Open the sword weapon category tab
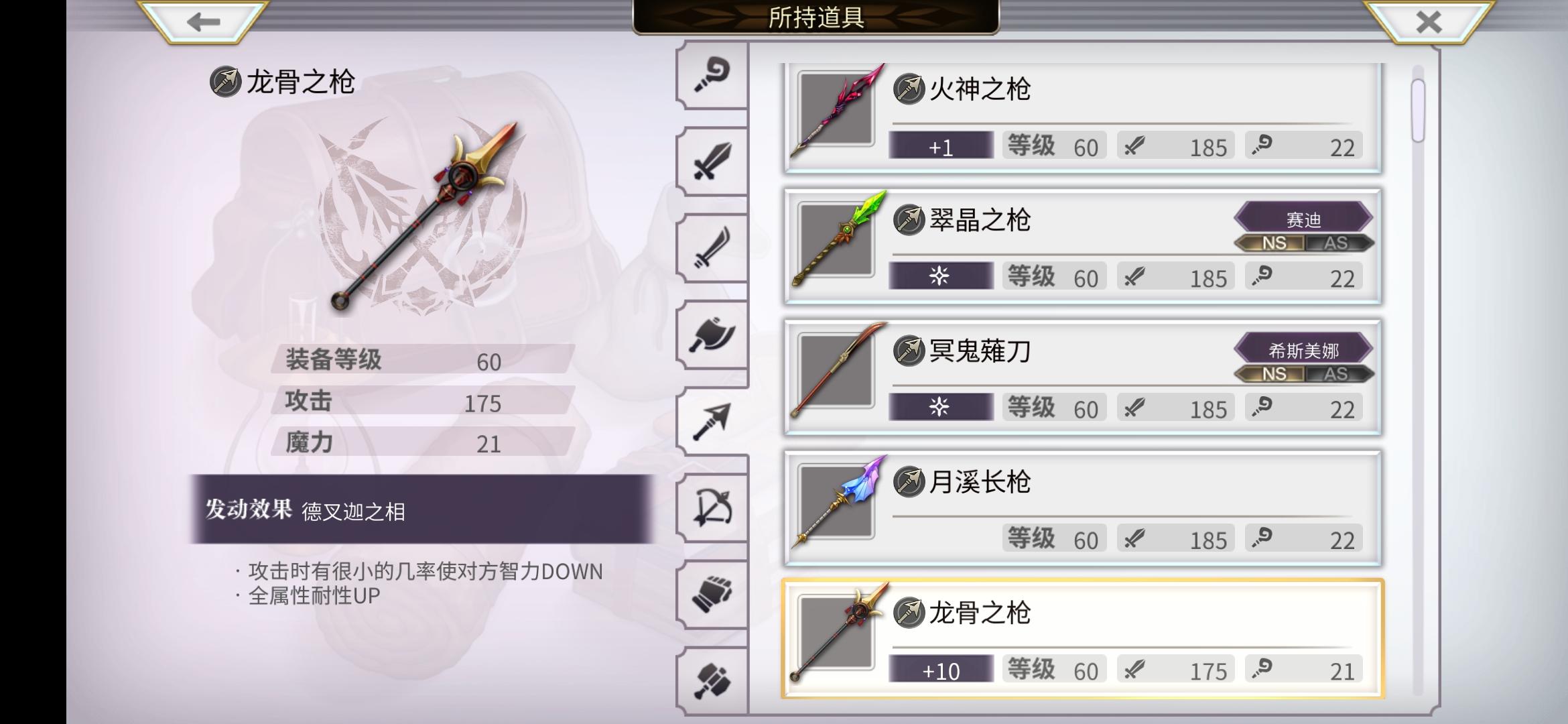Image resolution: width=1568 pixels, height=724 pixels. (712, 162)
